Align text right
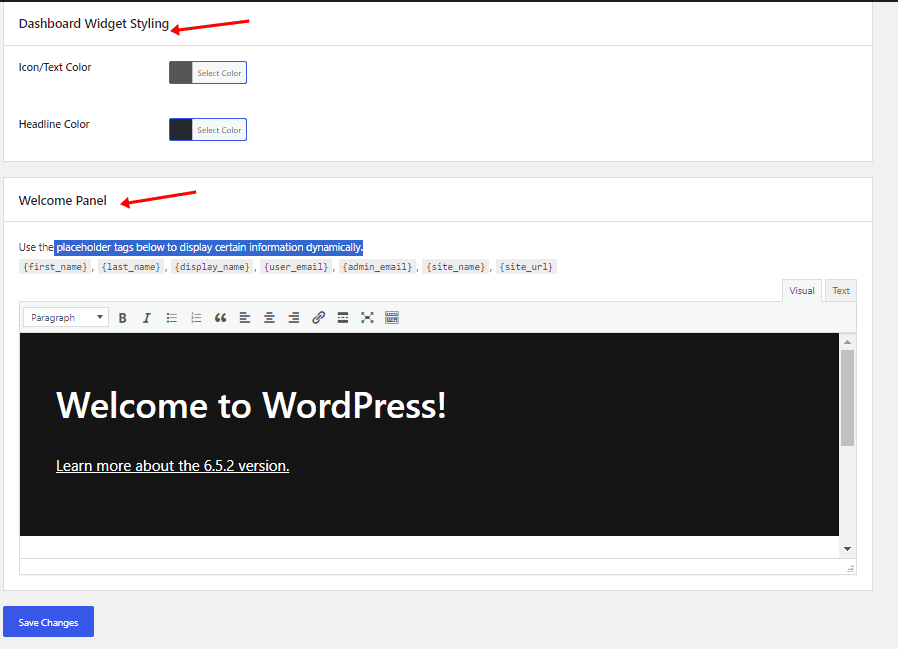 (x=294, y=318)
